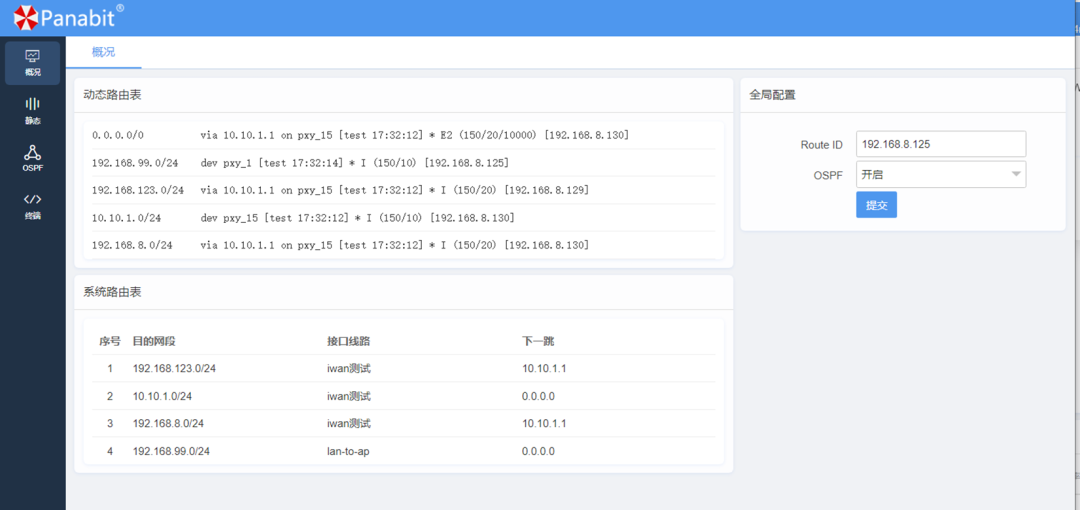The height and width of the screenshot is (510, 1080).
Task: Click the 全局配置 panel title
Action: [x=772, y=95]
